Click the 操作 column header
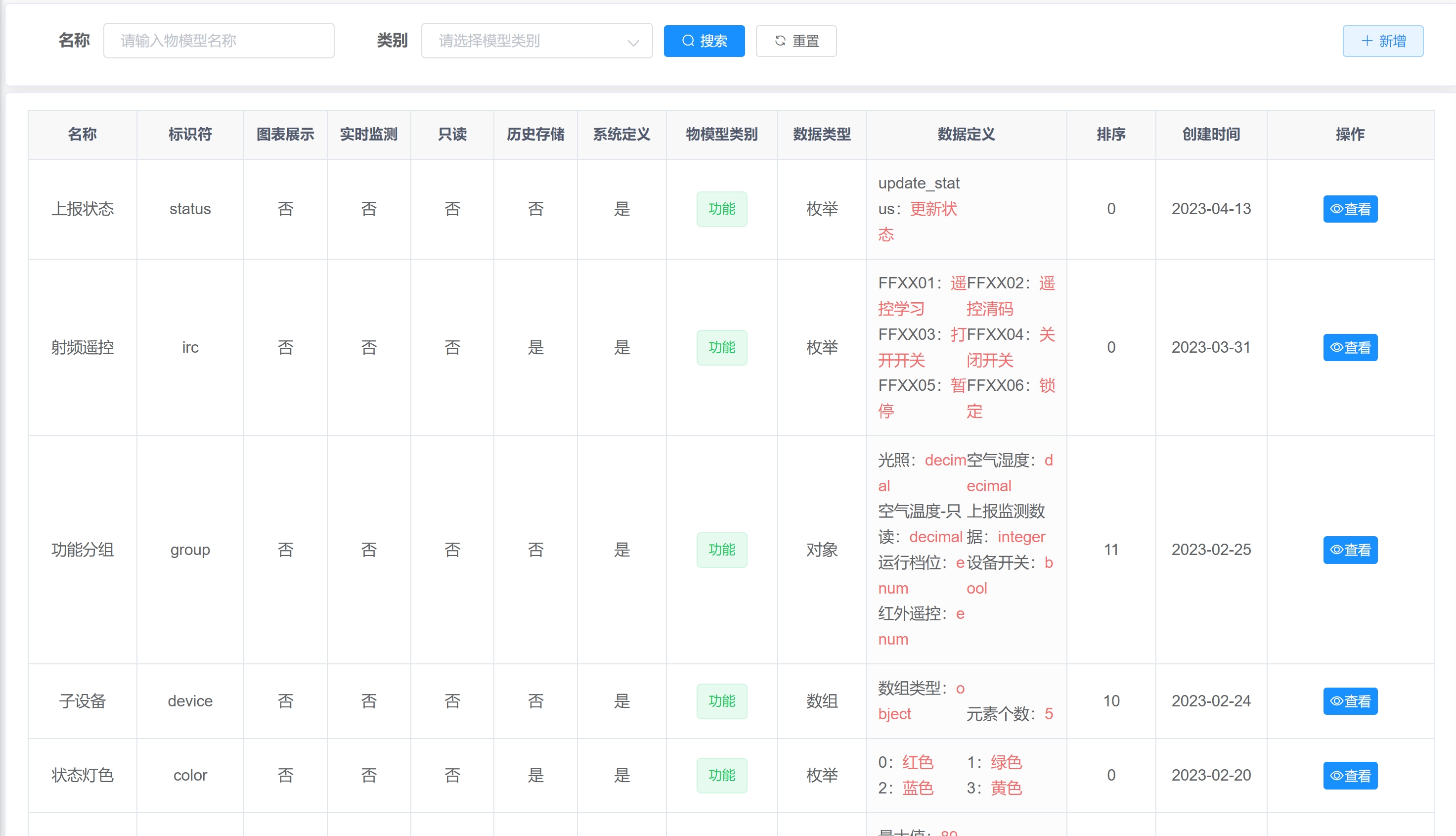 [1350, 135]
